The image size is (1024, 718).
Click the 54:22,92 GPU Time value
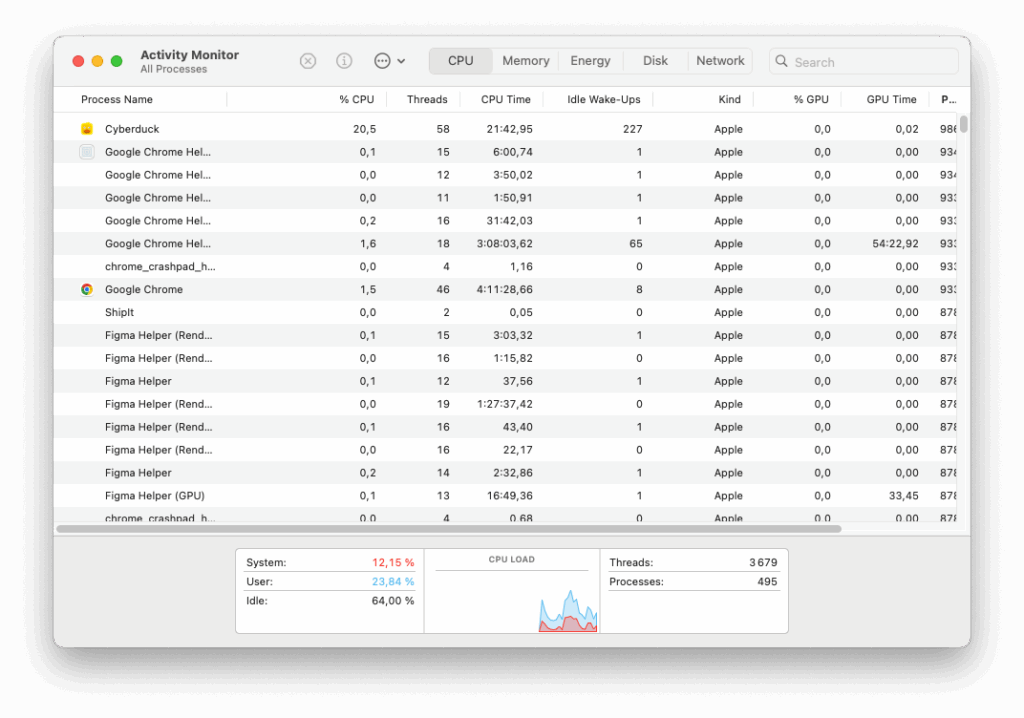[x=895, y=244]
